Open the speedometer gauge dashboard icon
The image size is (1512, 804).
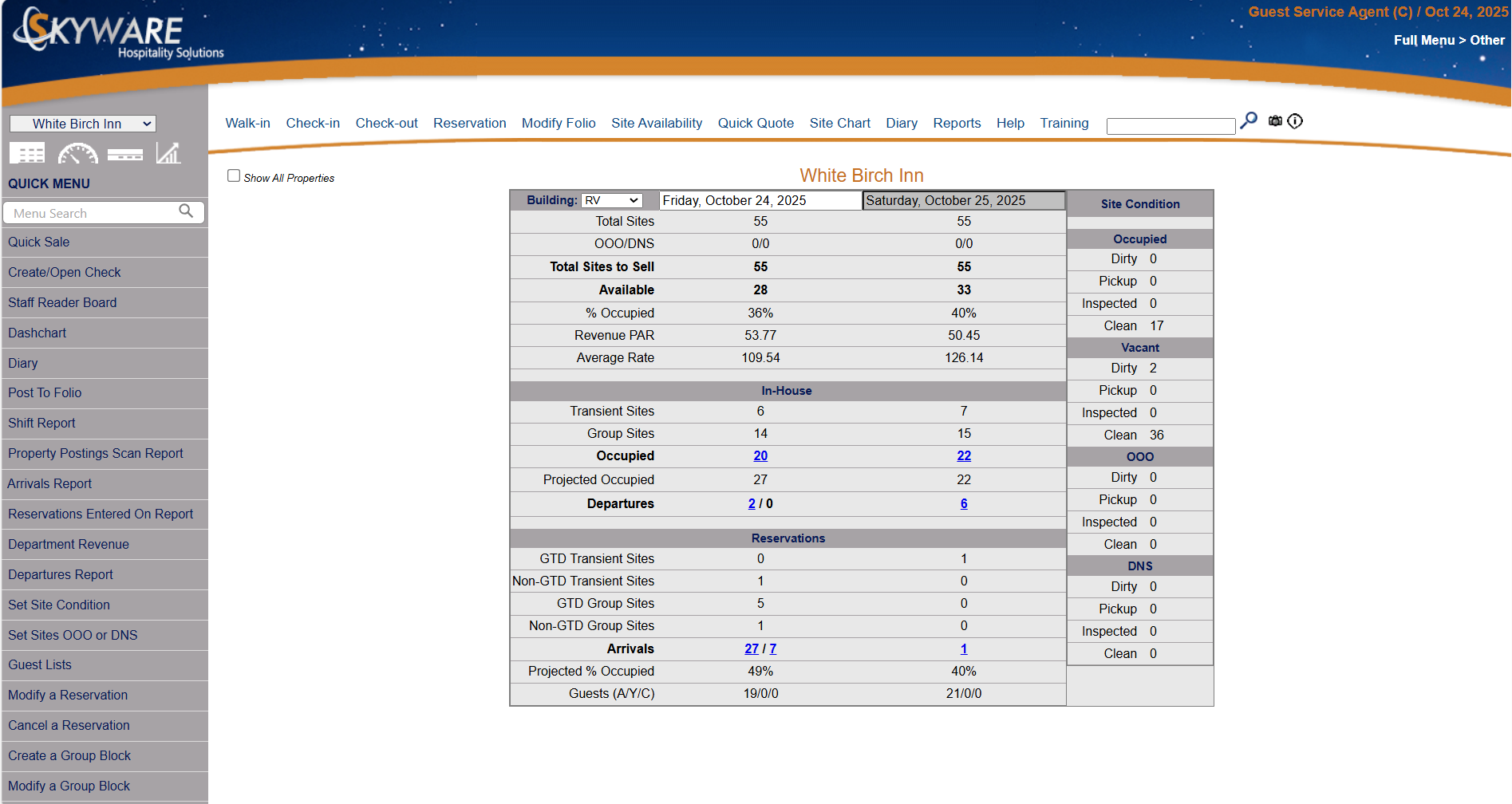[77, 153]
